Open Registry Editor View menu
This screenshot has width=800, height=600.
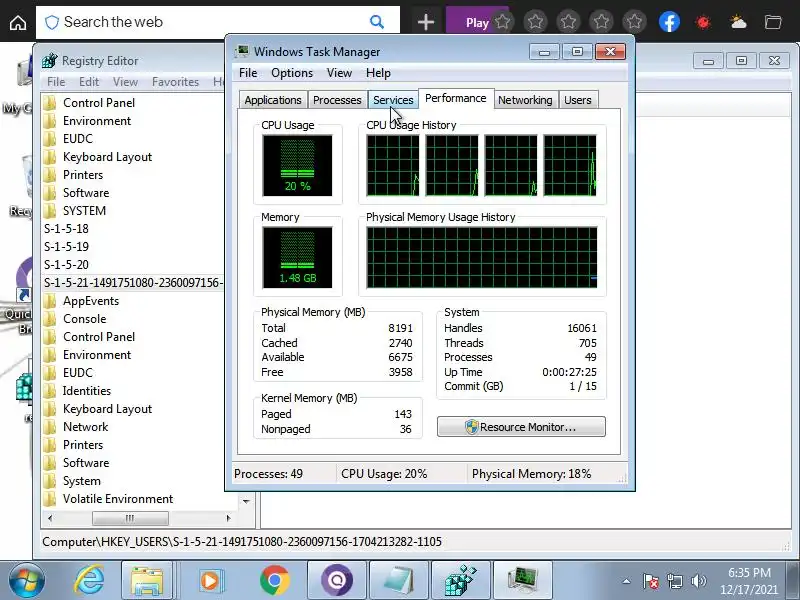125,82
